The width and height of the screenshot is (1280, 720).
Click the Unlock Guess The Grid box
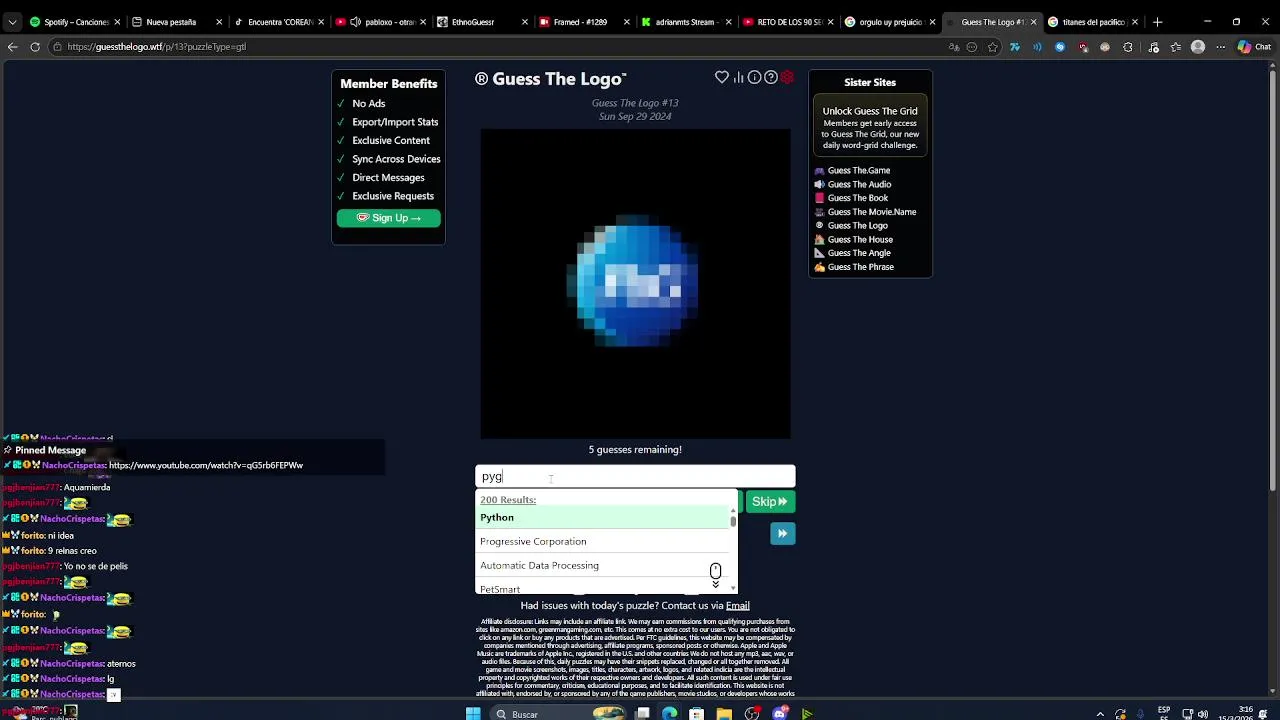pos(870,127)
